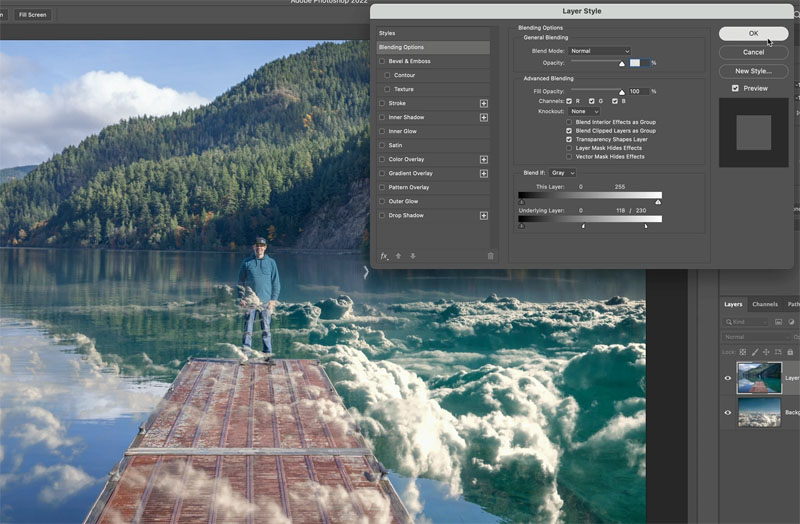Select the top layer thumbnail

click(759, 378)
